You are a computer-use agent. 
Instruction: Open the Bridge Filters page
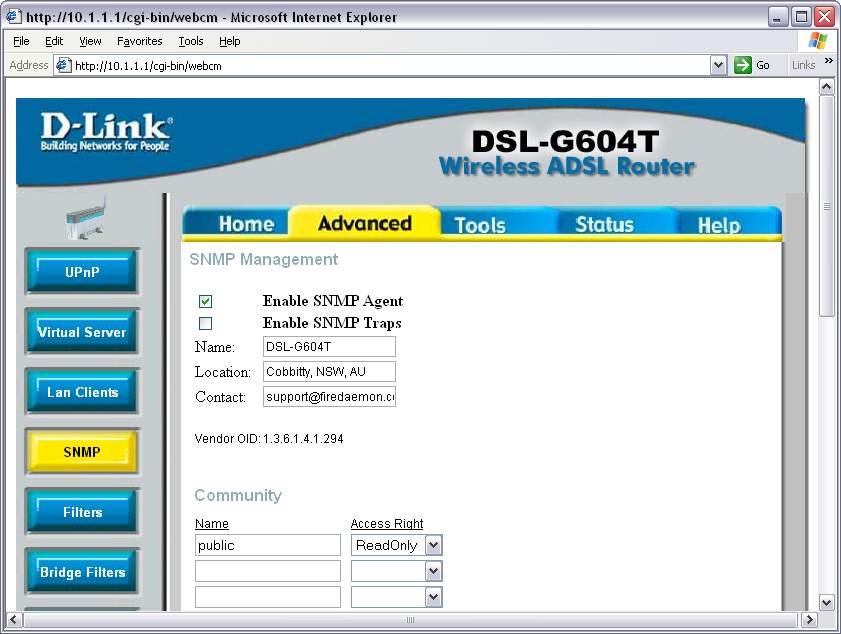coord(82,572)
